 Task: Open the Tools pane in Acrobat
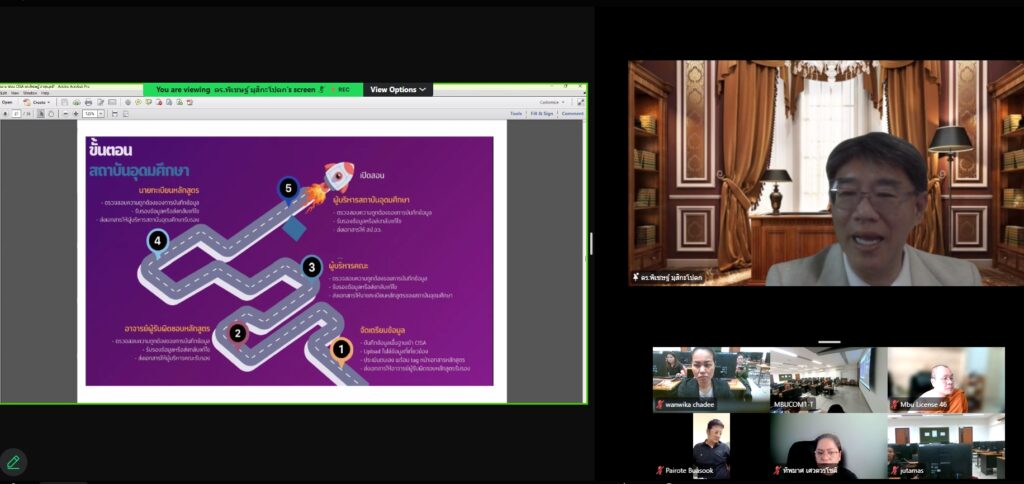point(516,114)
